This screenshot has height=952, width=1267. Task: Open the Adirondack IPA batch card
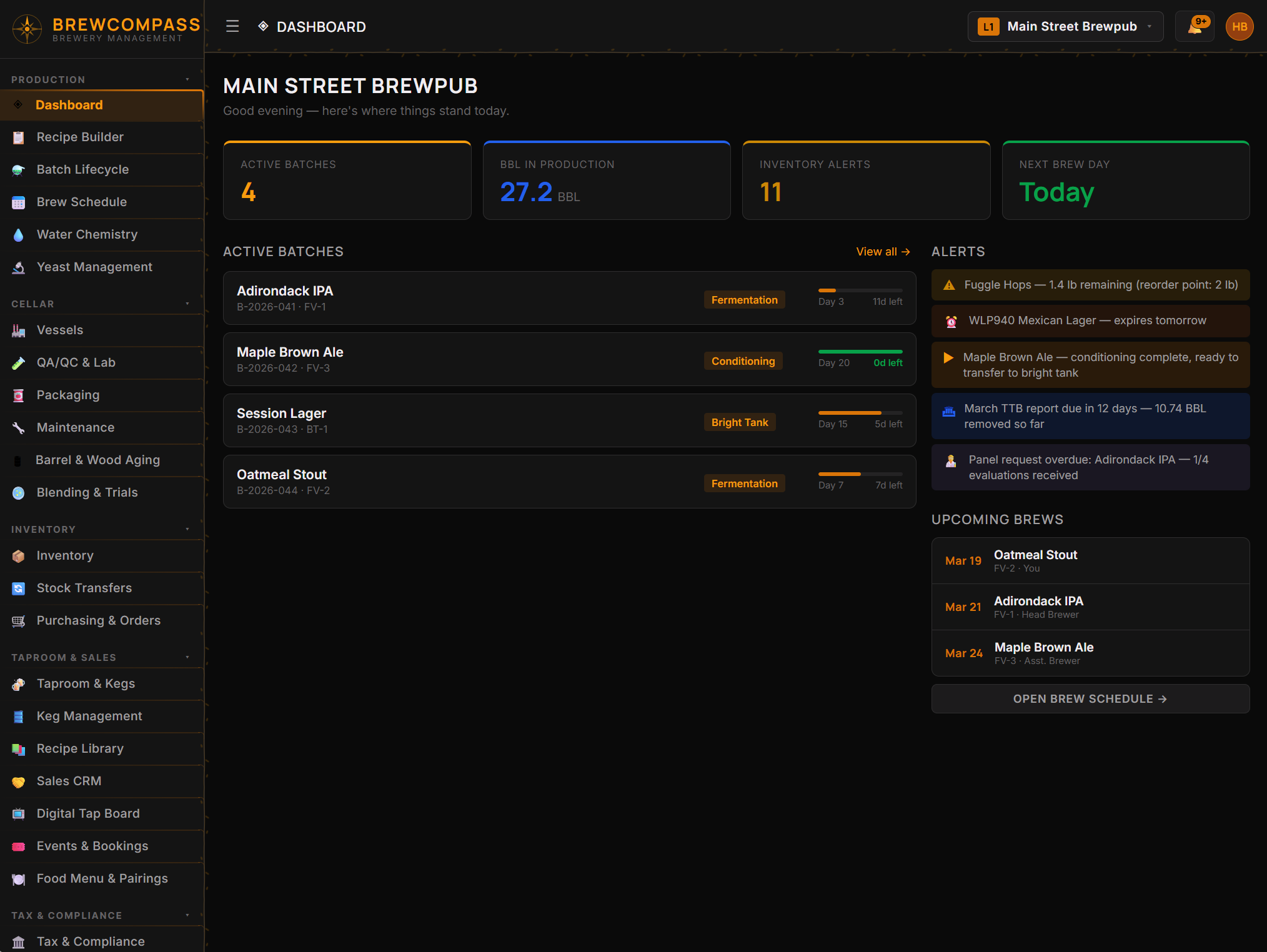569,299
